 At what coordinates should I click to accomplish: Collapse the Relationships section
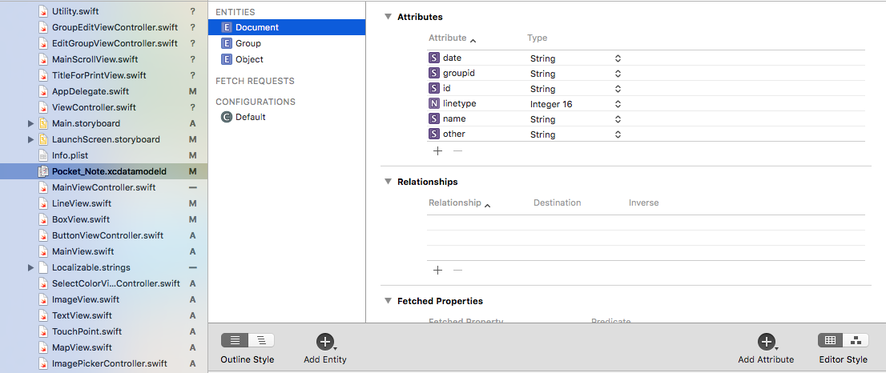point(388,181)
